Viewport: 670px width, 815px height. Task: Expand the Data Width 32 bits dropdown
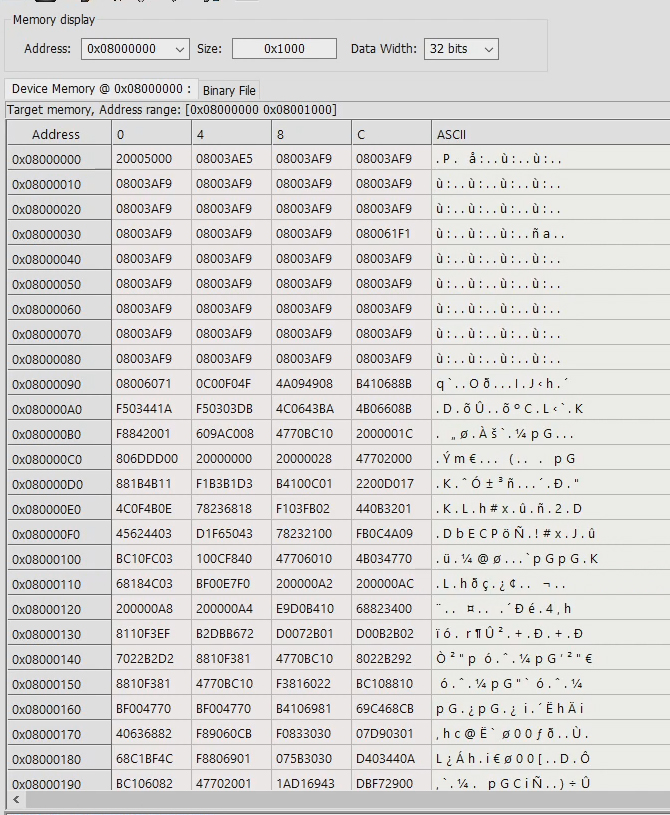[488, 49]
